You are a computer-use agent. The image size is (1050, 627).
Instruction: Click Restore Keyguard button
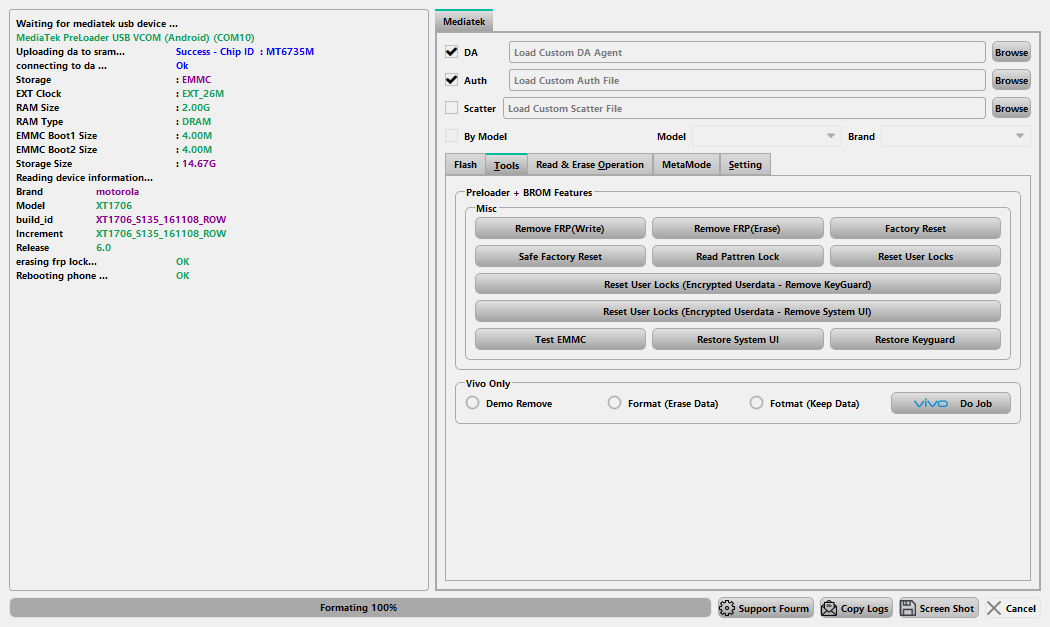[x=915, y=340]
